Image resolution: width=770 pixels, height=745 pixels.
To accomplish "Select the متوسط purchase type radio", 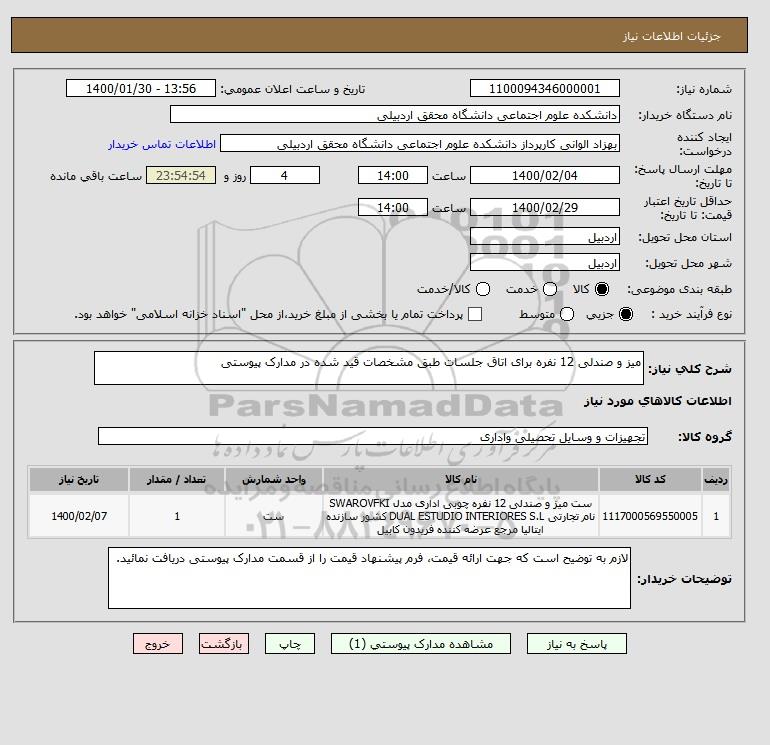I will pos(567,314).
